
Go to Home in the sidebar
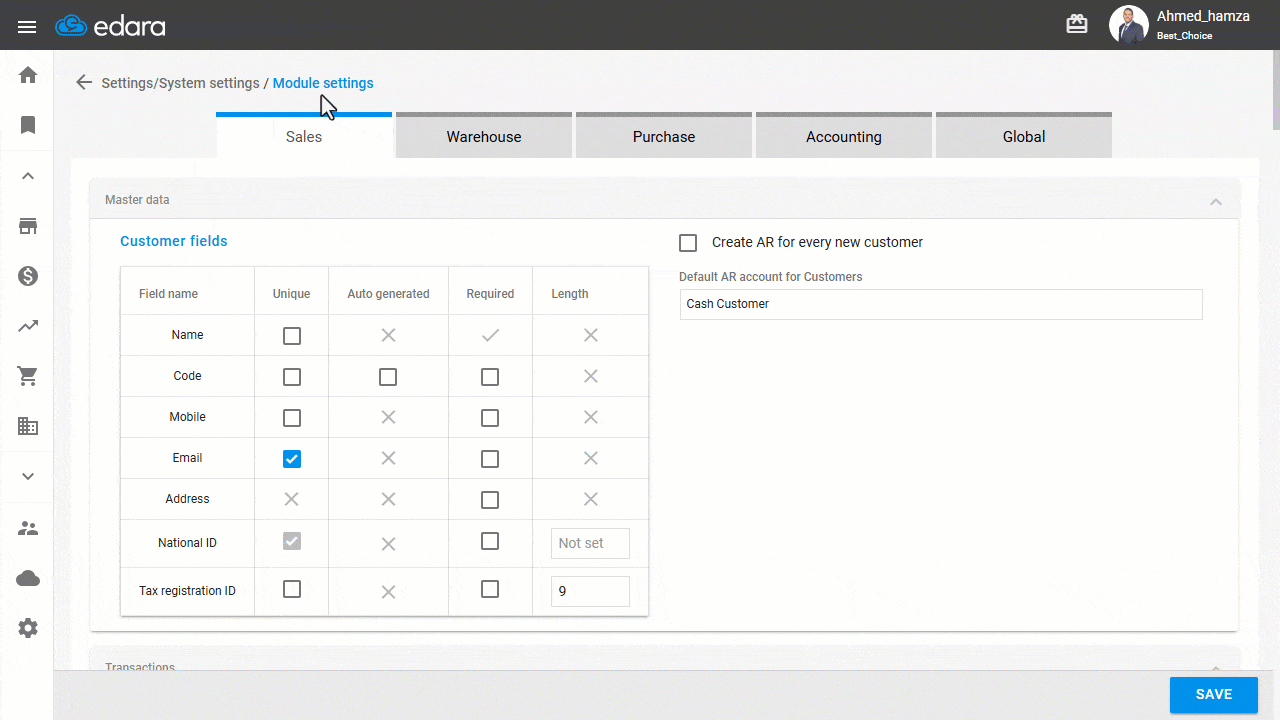click(x=28, y=75)
